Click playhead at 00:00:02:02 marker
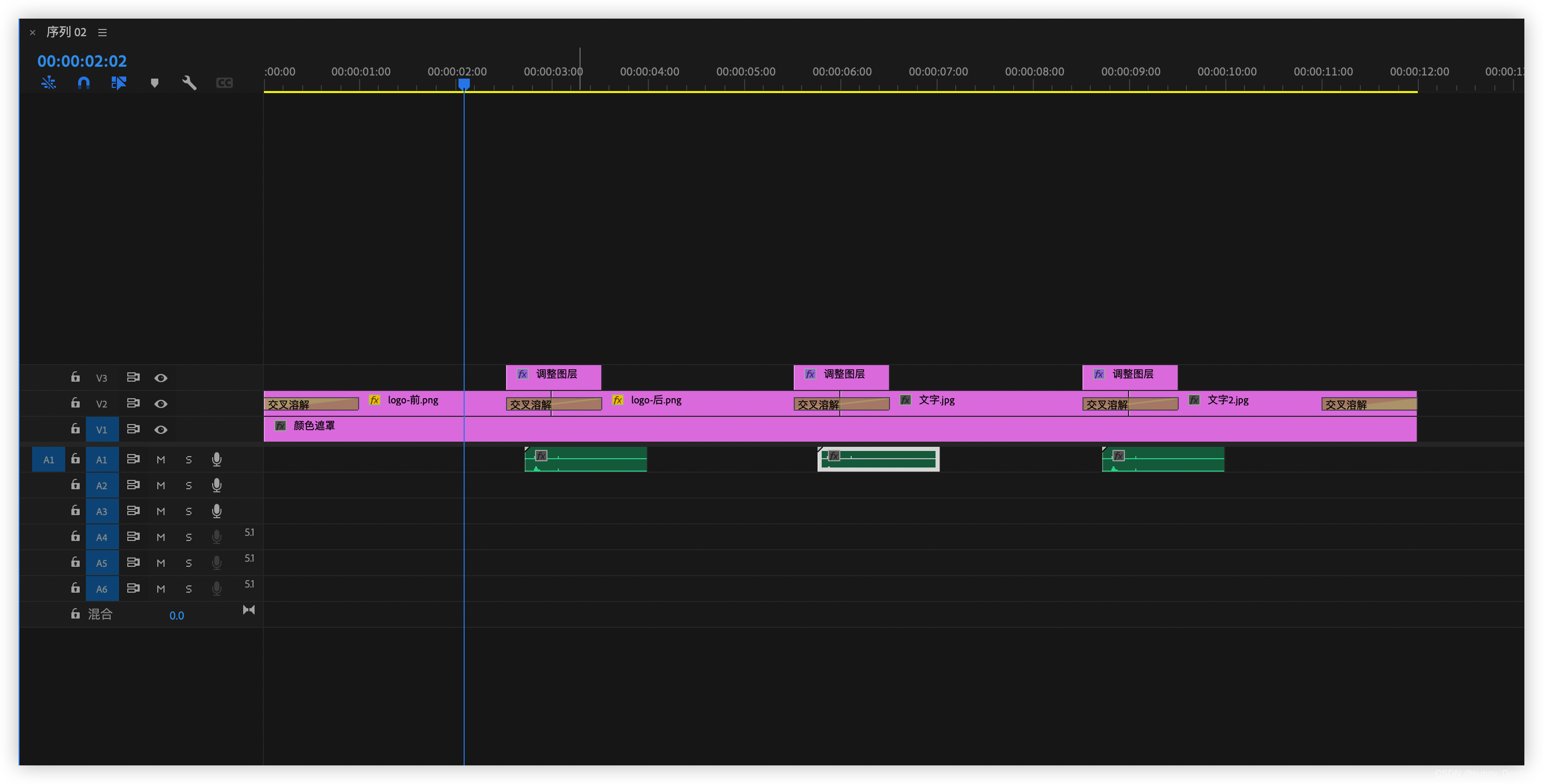Screen dimensions: 1543x784 (x=464, y=84)
